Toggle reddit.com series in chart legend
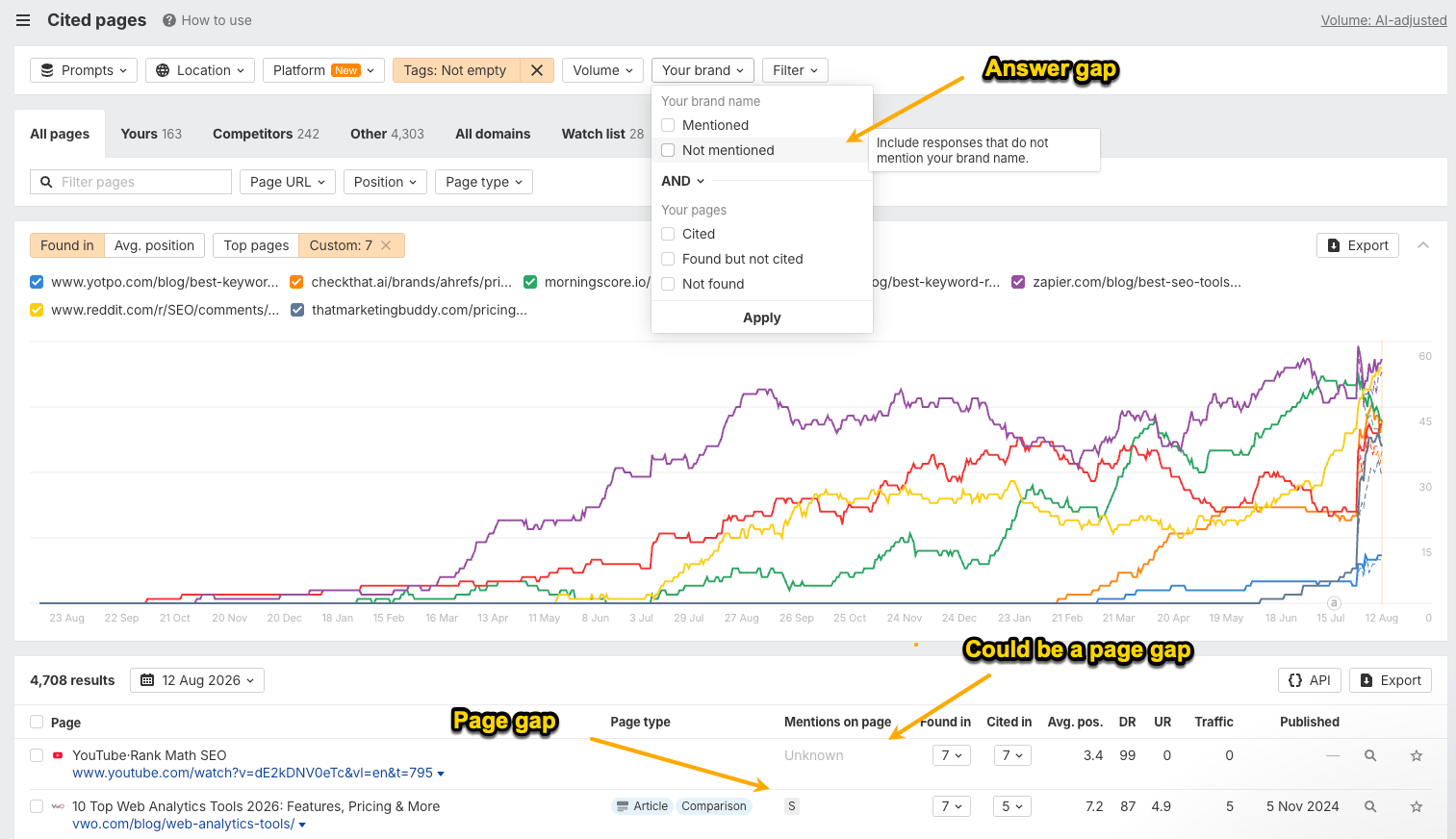Image resolution: width=1456 pixels, height=839 pixels. (37, 310)
